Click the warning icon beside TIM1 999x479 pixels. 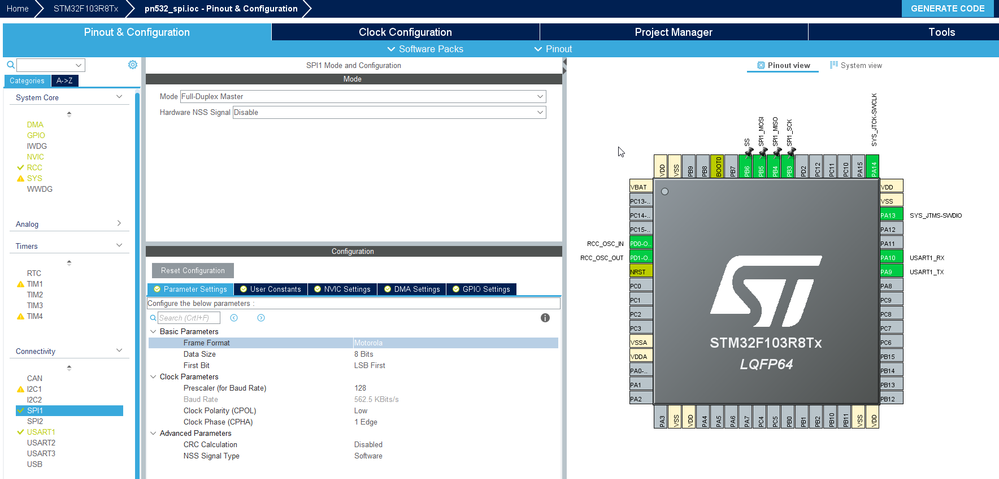tap(20, 284)
